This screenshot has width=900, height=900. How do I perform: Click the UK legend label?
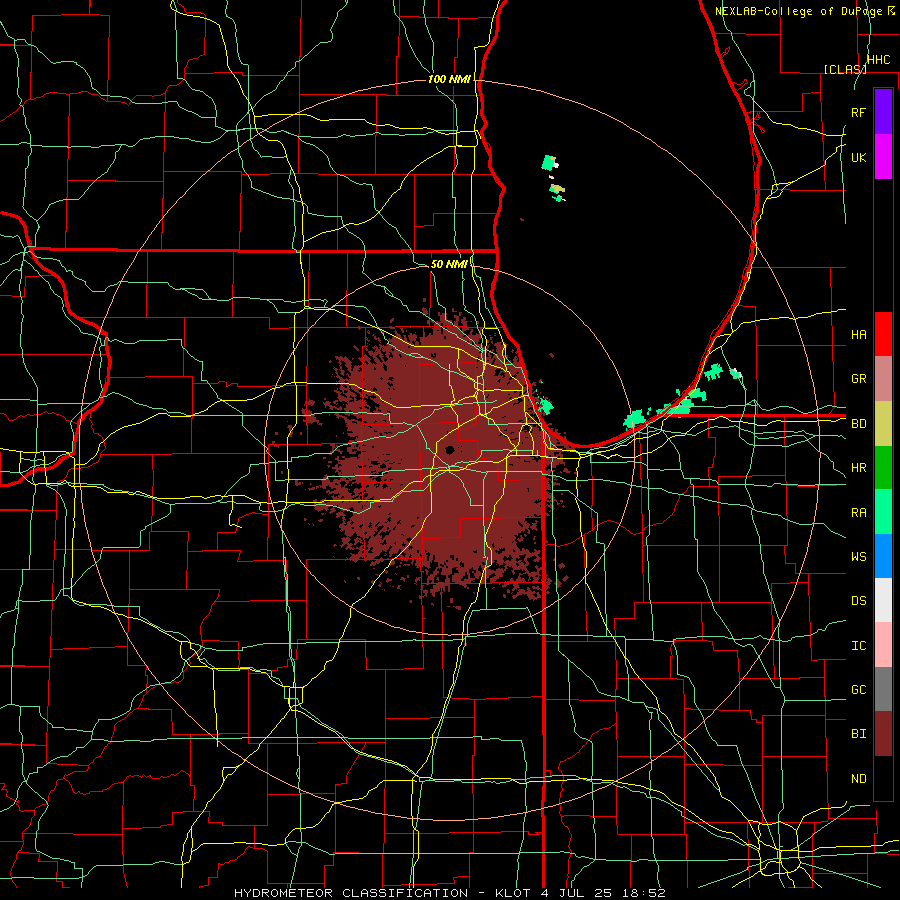click(x=858, y=157)
